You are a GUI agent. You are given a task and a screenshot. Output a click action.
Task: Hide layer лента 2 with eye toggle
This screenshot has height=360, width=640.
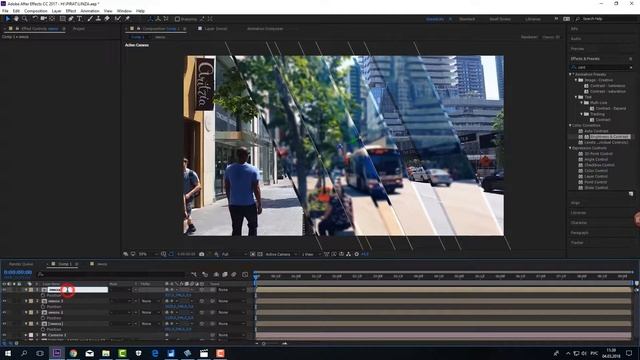click(4, 313)
